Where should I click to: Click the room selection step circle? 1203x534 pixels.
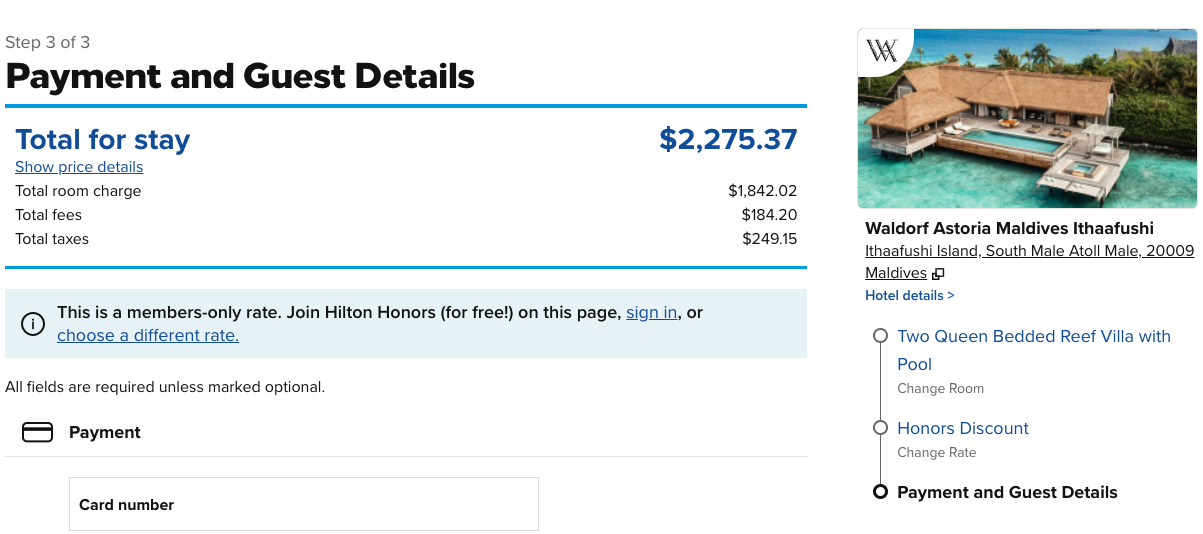880,336
